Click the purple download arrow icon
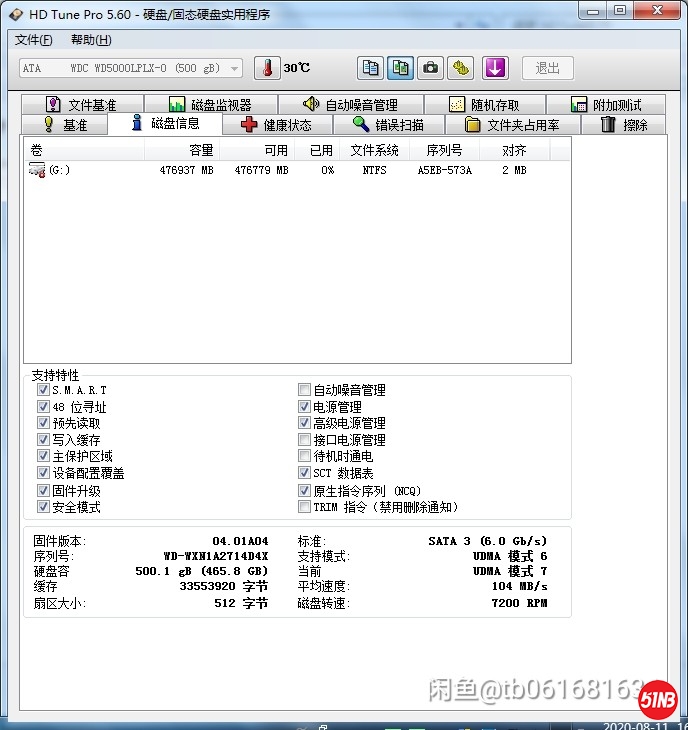Screen dimensions: 688x730 [495, 68]
